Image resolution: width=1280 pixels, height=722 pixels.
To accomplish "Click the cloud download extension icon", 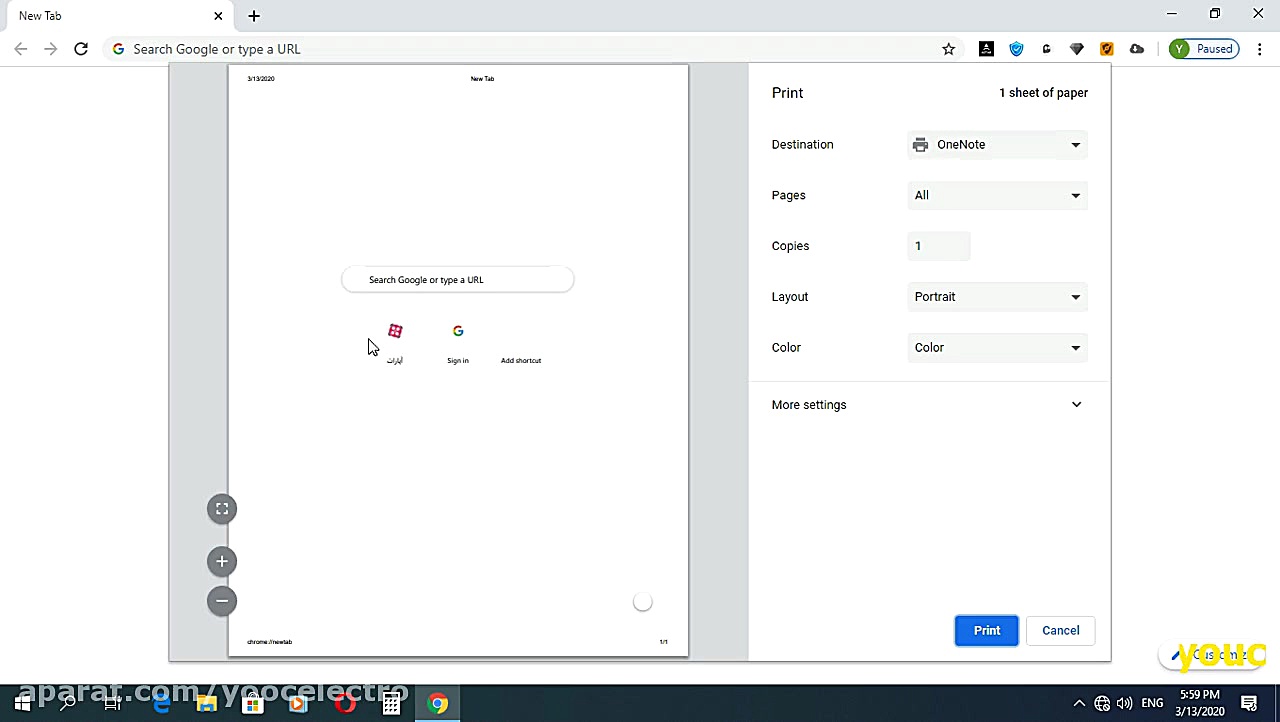I will click(1137, 48).
